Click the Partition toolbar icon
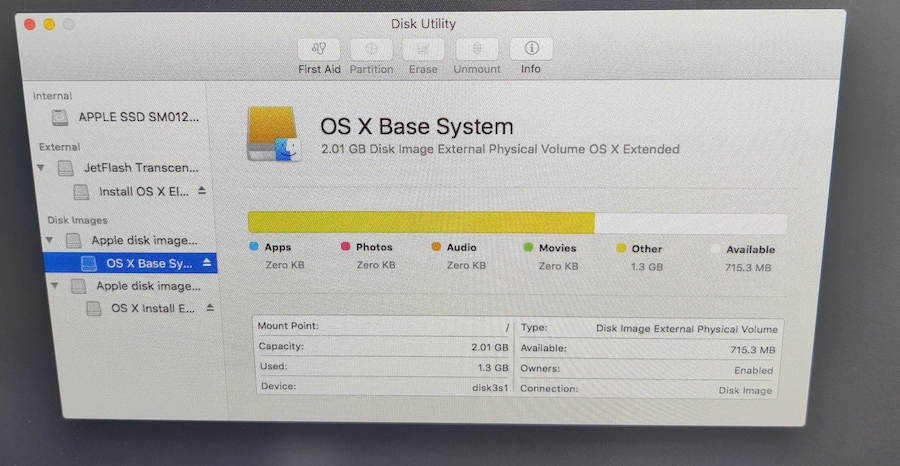Viewport: 900px width, 466px height. 371,49
